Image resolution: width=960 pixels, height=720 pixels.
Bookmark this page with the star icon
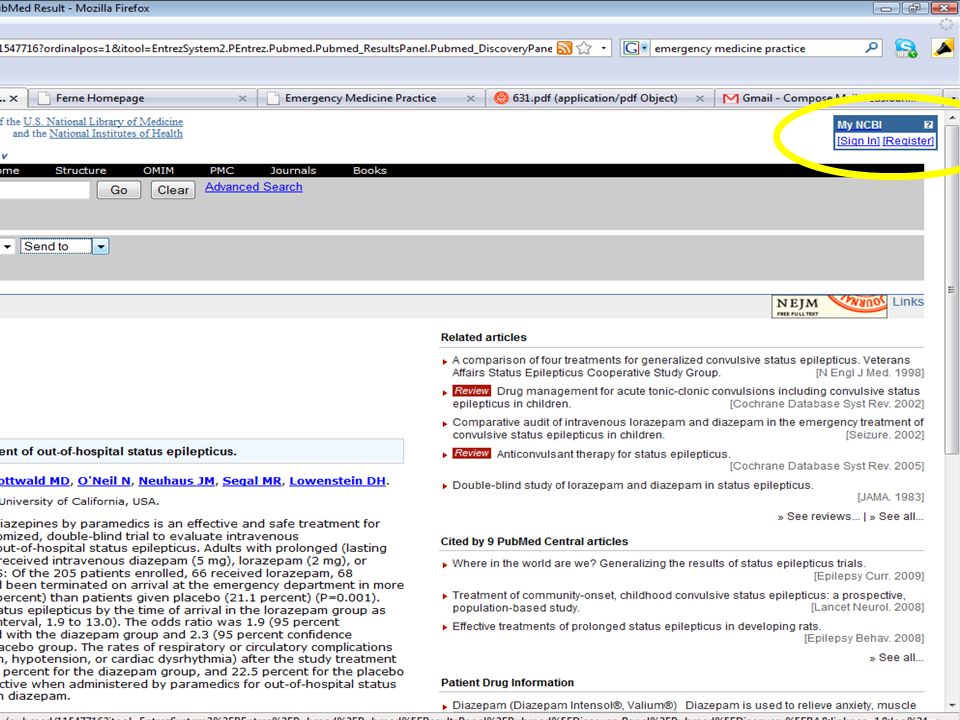[584, 48]
